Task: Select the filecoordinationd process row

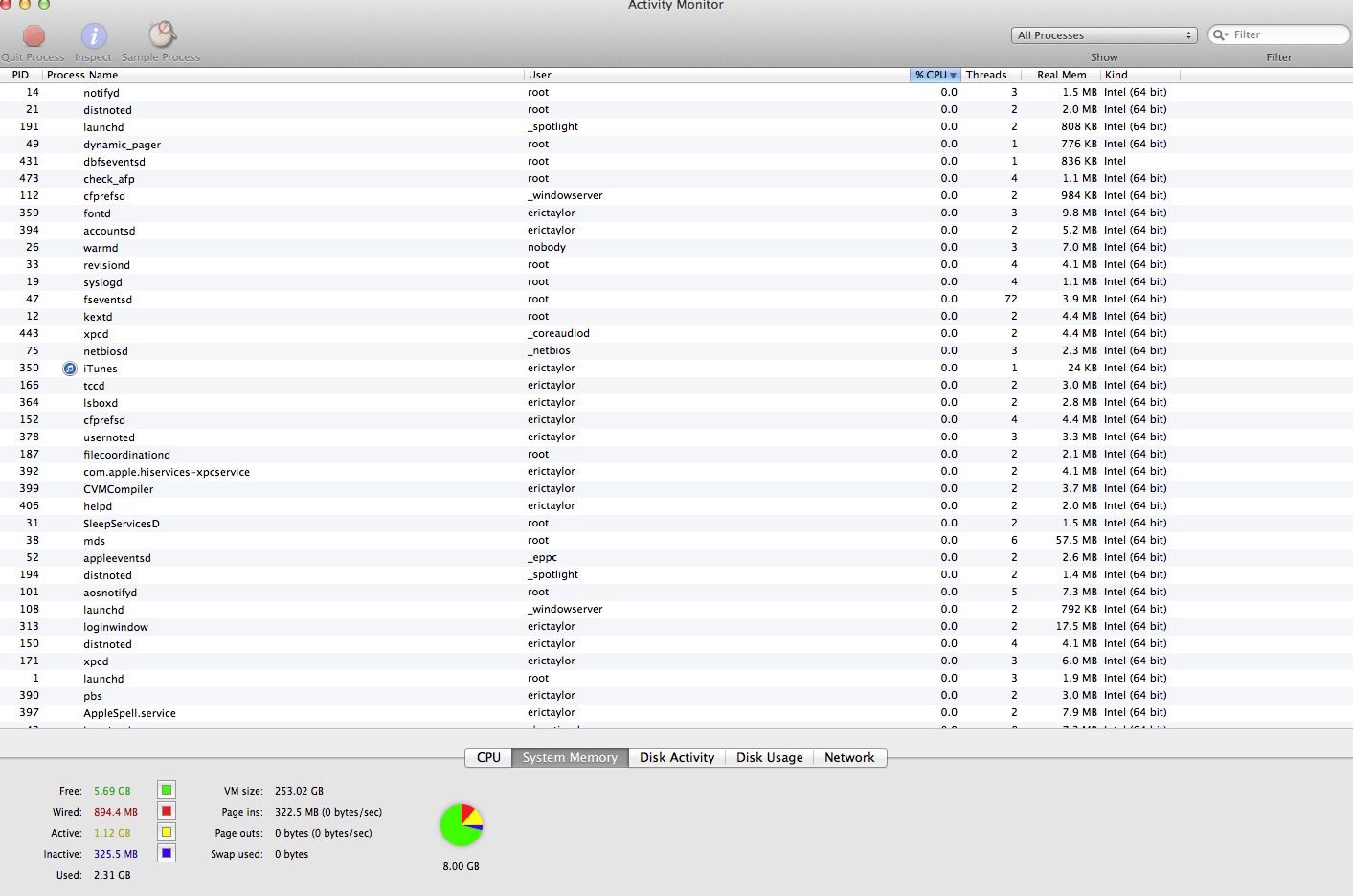Action: point(676,455)
